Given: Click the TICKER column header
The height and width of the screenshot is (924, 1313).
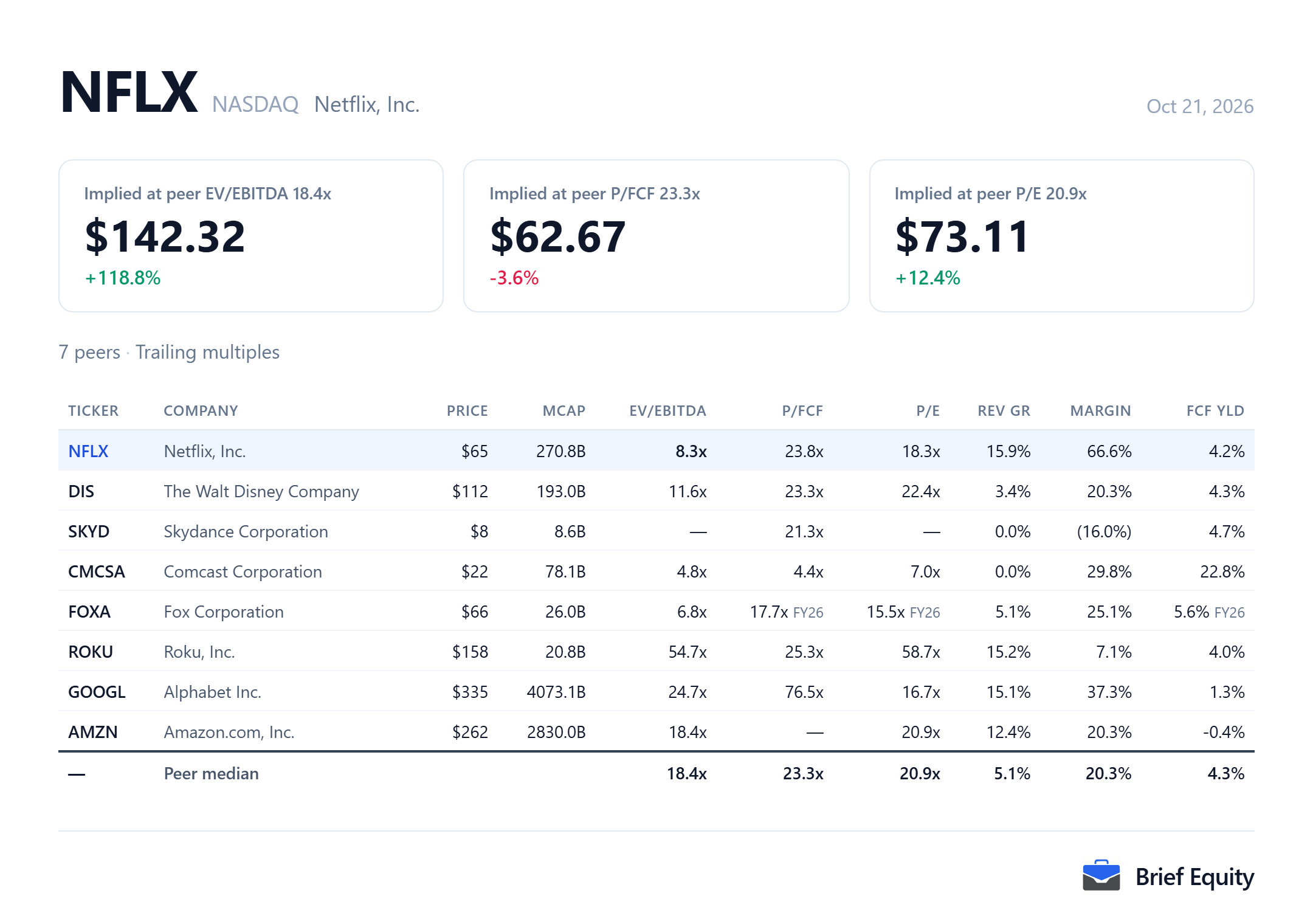Looking at the screenshot, I should point(93,411).
